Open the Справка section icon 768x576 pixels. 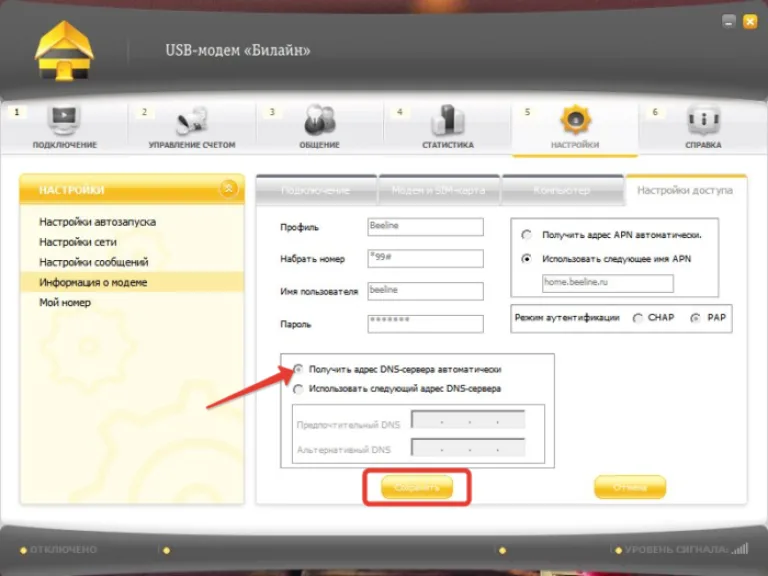pos(703,120)
